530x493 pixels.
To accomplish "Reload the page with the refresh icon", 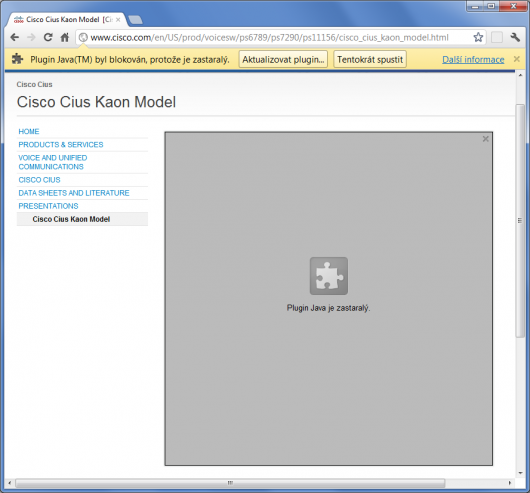I will pos(48,37).
